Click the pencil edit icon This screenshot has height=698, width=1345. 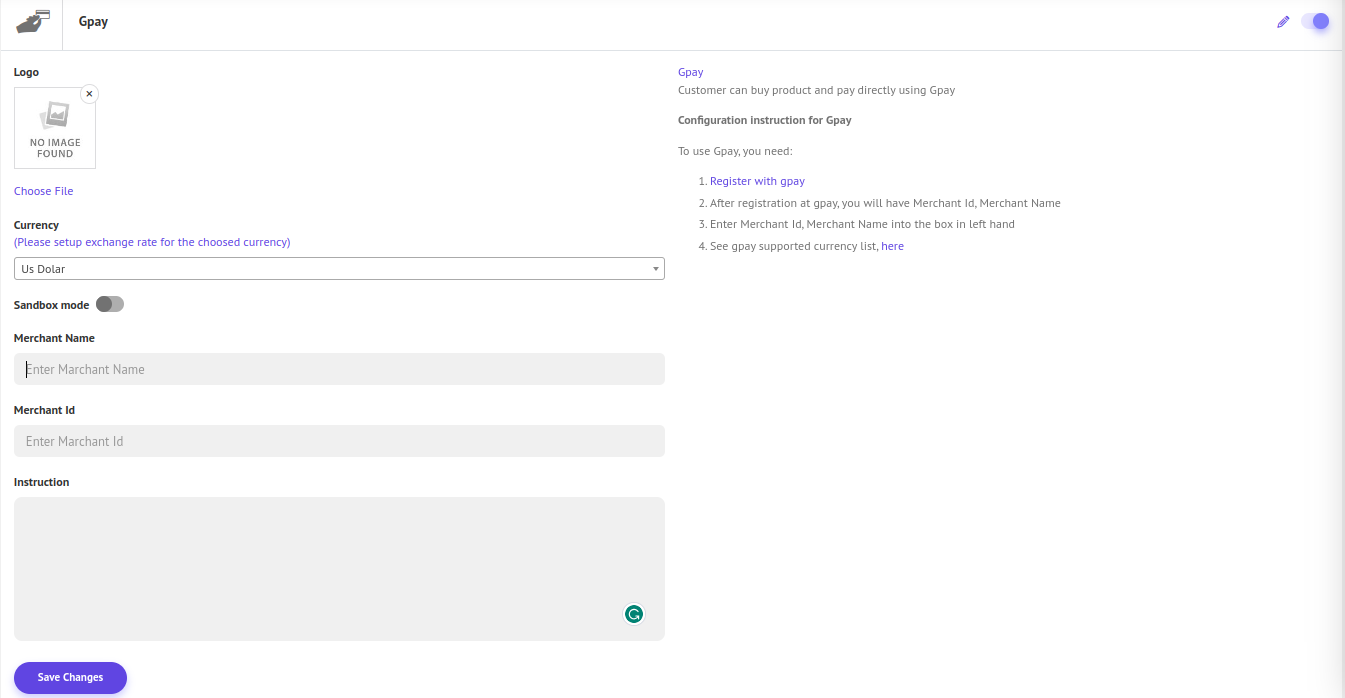click(x=1283, y=22)
